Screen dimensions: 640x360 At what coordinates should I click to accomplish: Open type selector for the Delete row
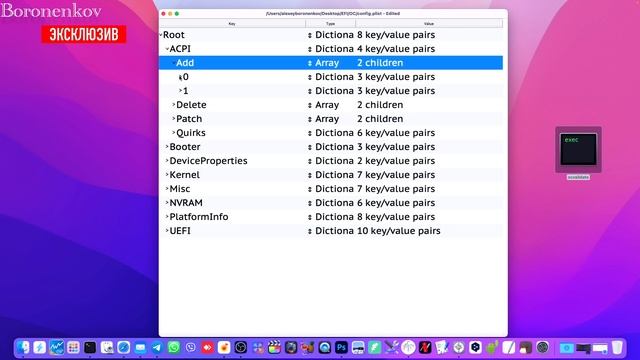point(310,105)
